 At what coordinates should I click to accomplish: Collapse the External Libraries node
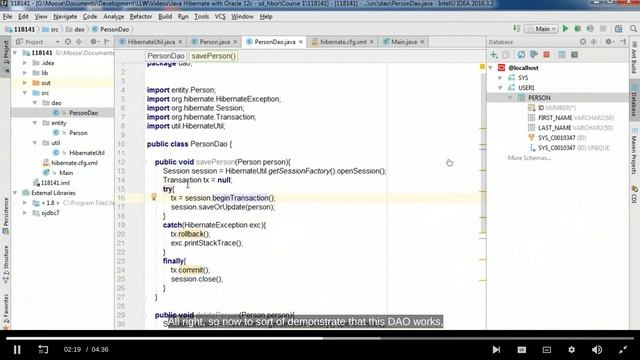(15, 193)
